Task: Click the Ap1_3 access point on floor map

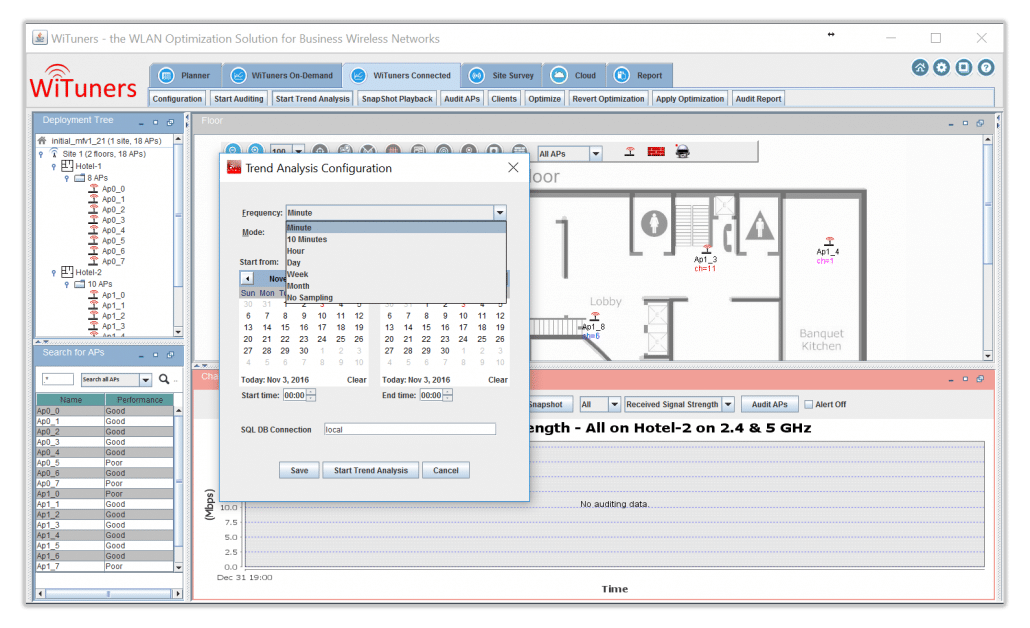Action: [x=705, y=252]
